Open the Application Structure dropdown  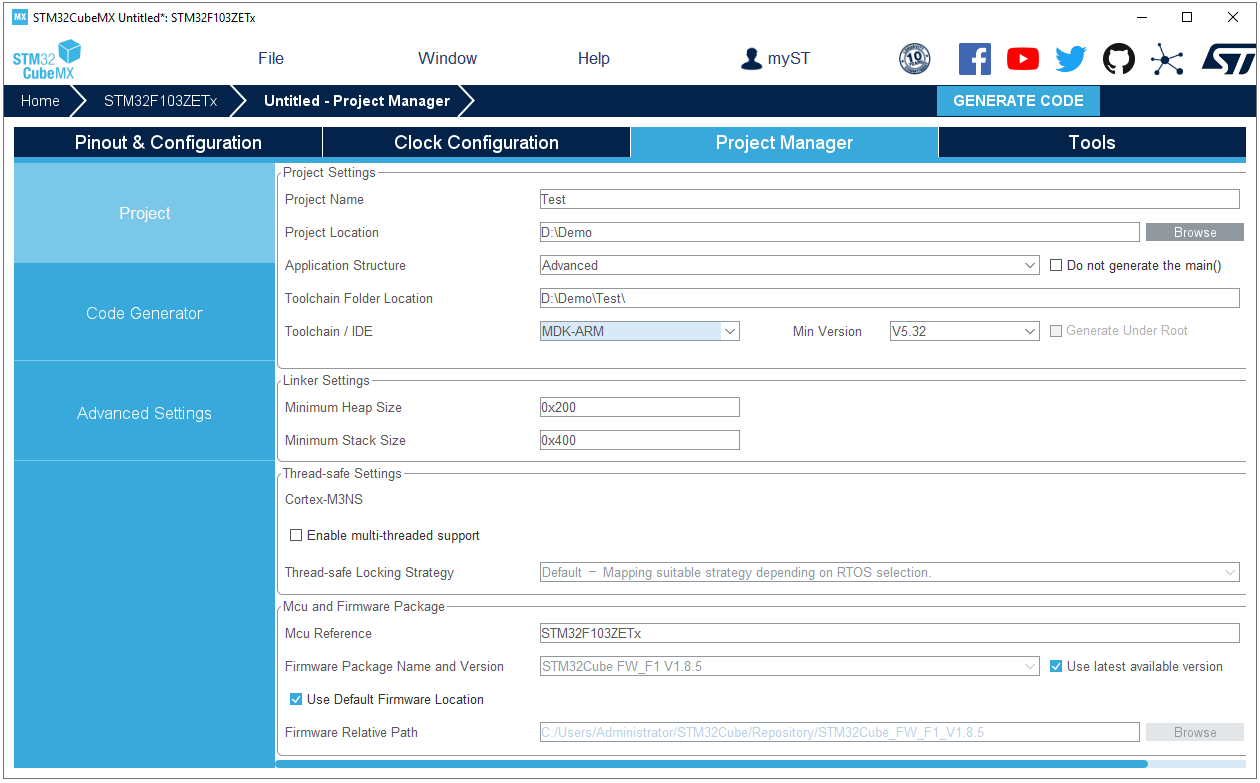click(x=789, y=265)
